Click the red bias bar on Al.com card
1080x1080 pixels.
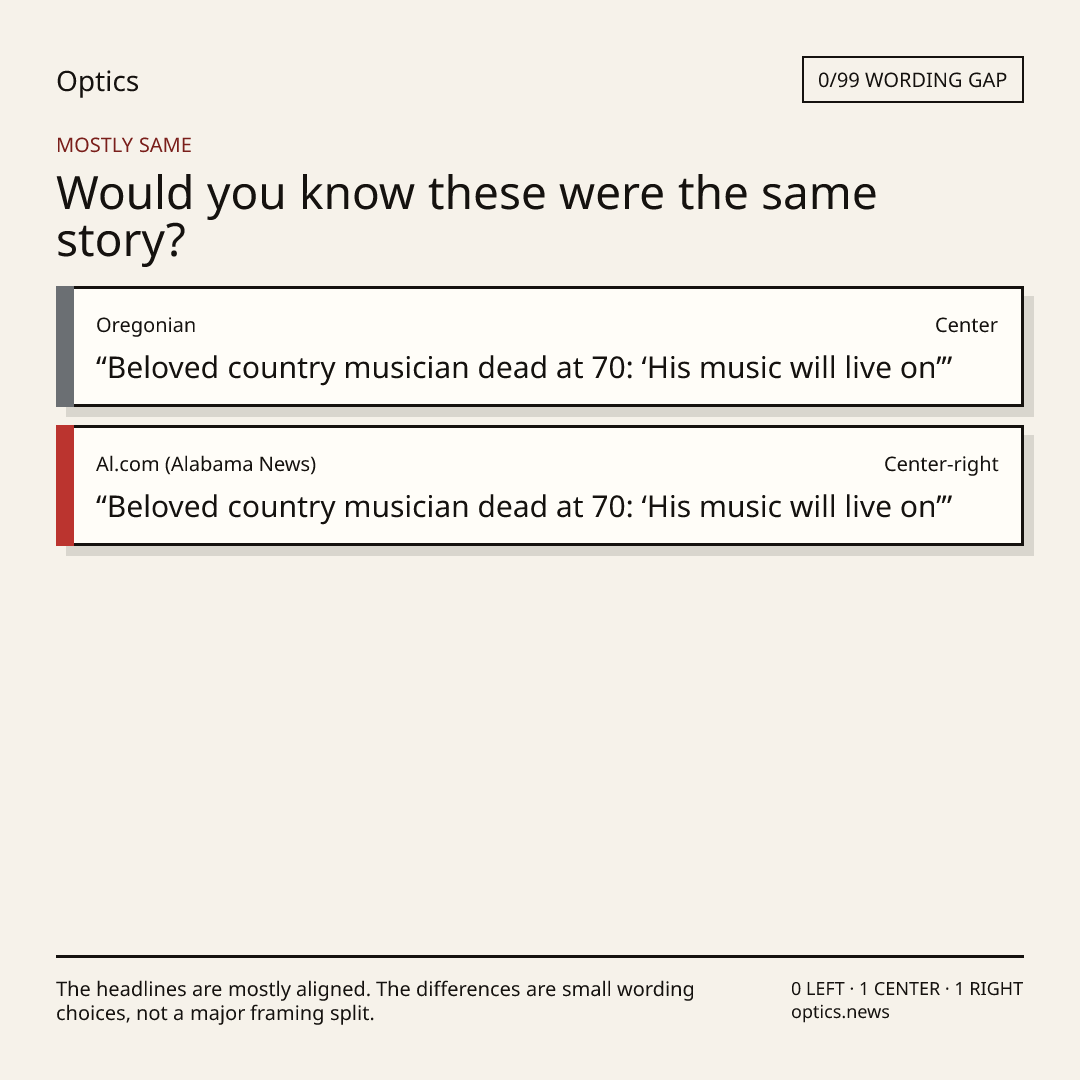(x=65, y=486)
